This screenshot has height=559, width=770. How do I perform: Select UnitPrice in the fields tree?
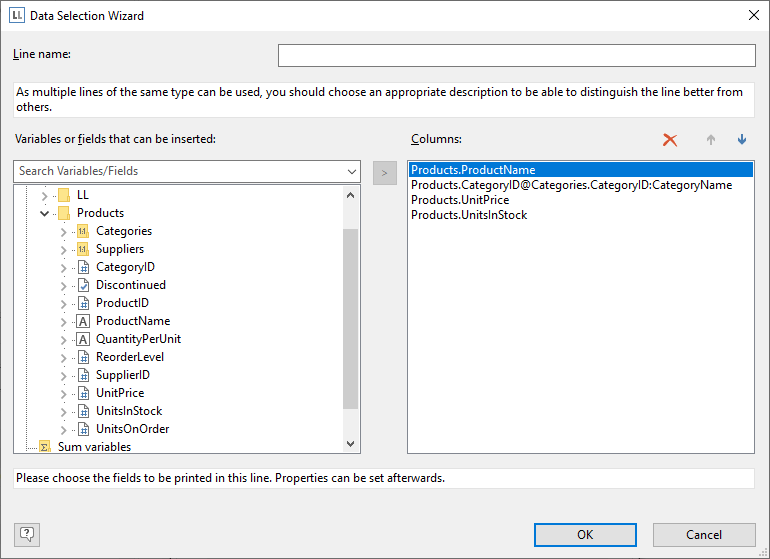tap(120, 393)
